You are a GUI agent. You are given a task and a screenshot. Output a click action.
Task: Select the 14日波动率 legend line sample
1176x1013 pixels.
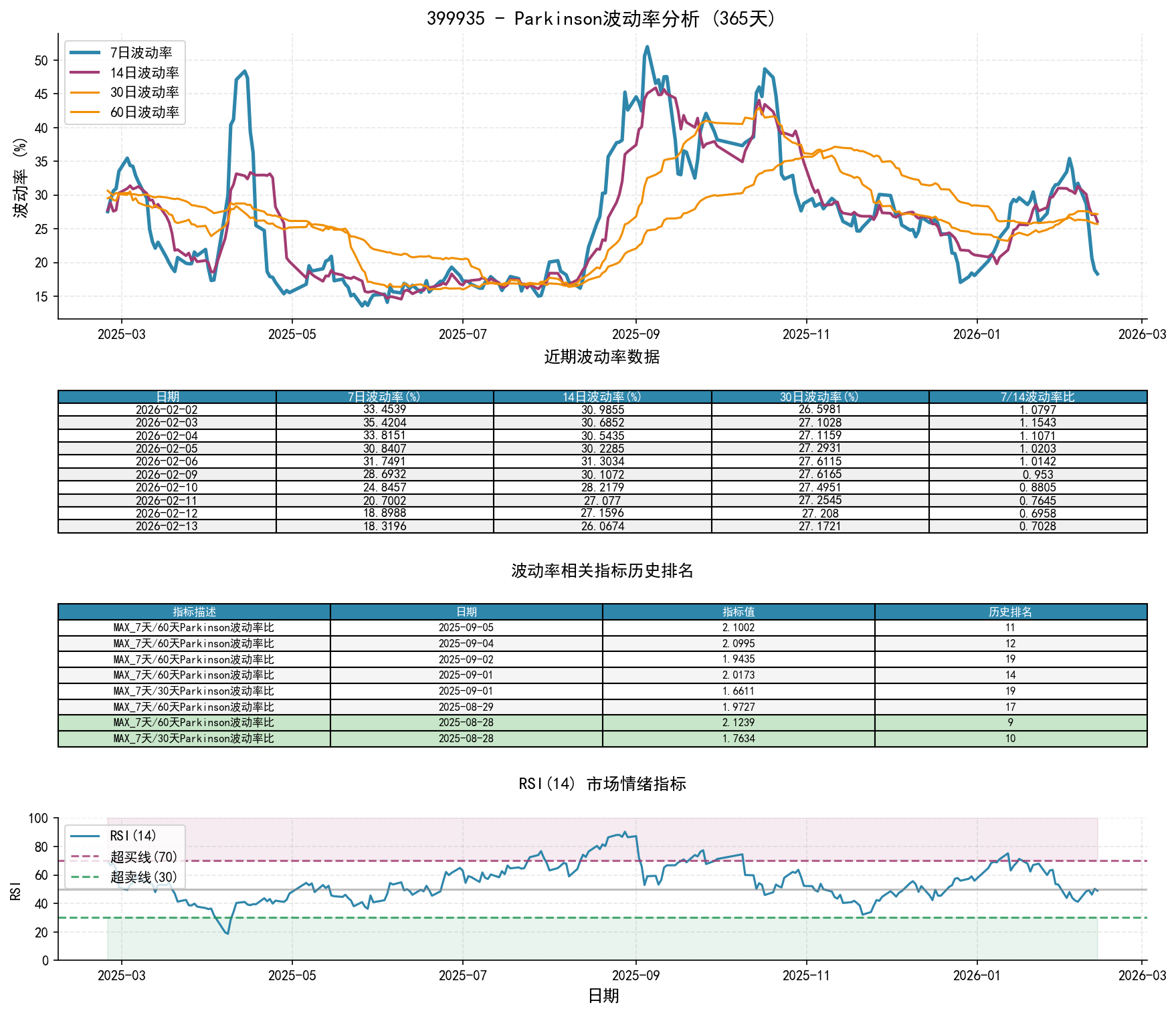coord(85,73)
